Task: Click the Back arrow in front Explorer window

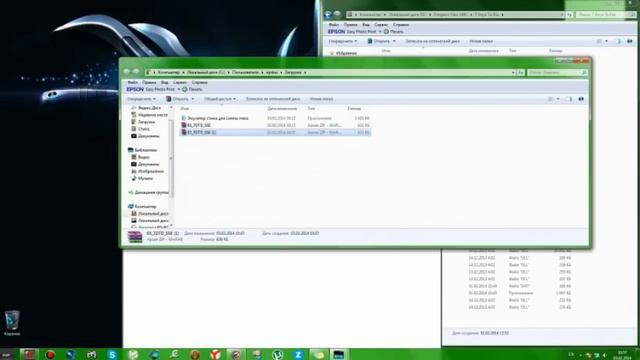Action: (x=127, y=72)
